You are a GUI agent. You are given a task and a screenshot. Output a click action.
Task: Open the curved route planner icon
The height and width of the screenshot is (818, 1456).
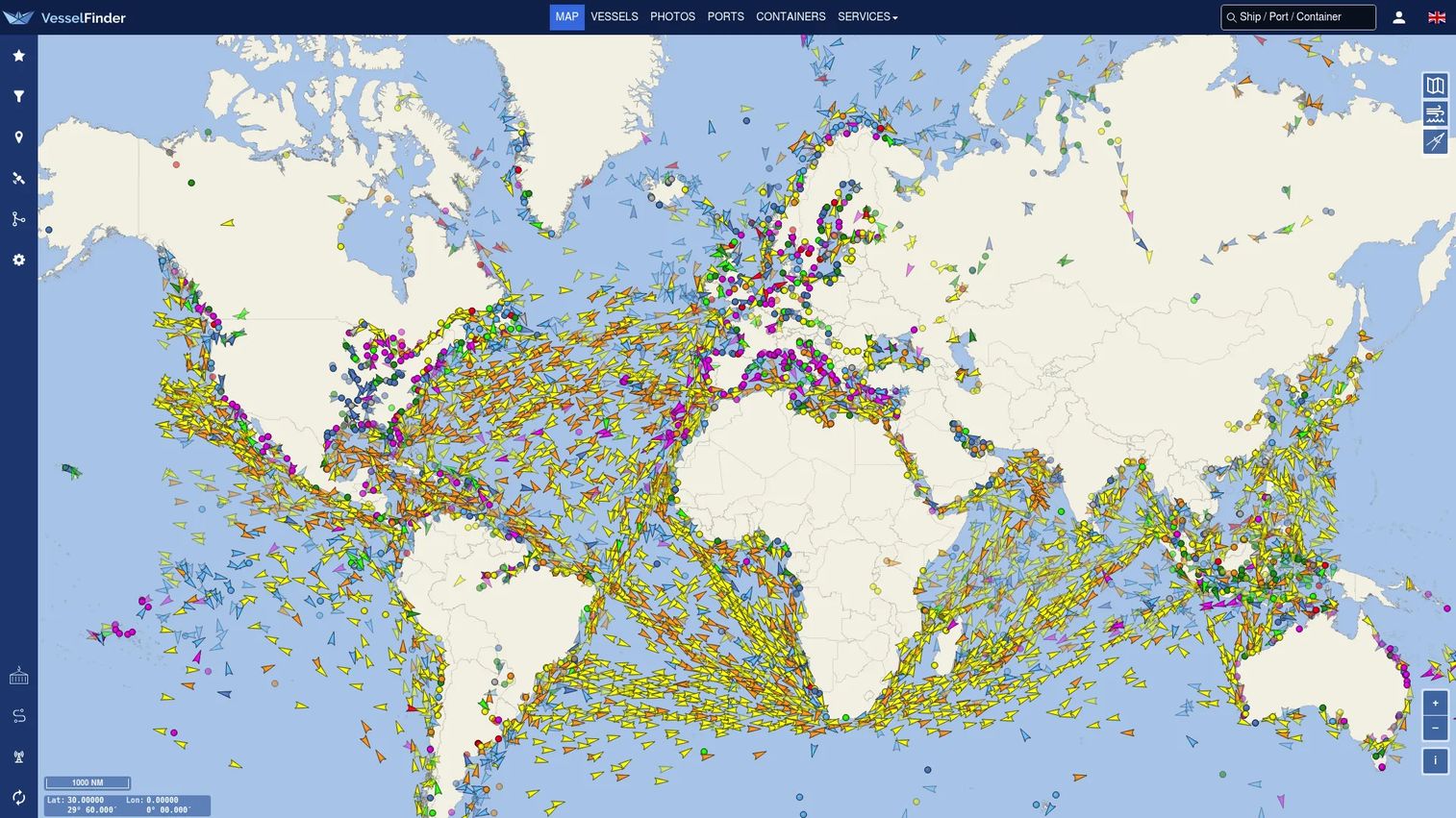18,716
